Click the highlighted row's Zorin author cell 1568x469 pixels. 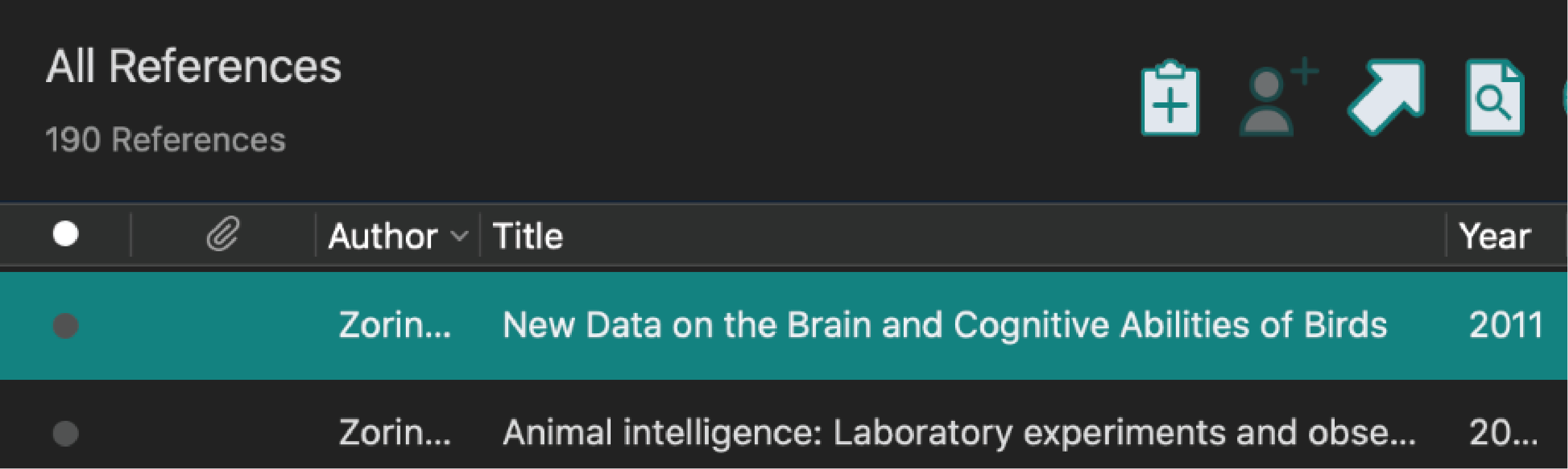coord(394,325)
